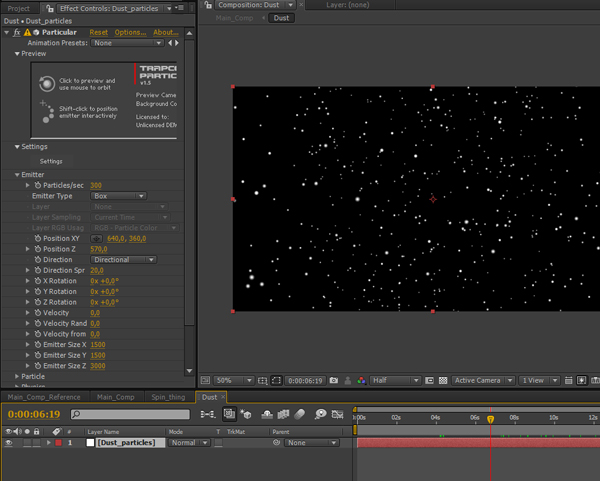Toggle the Composition viewer lock icon
This screenshot has width=600, height=481.
click(208, 5)
